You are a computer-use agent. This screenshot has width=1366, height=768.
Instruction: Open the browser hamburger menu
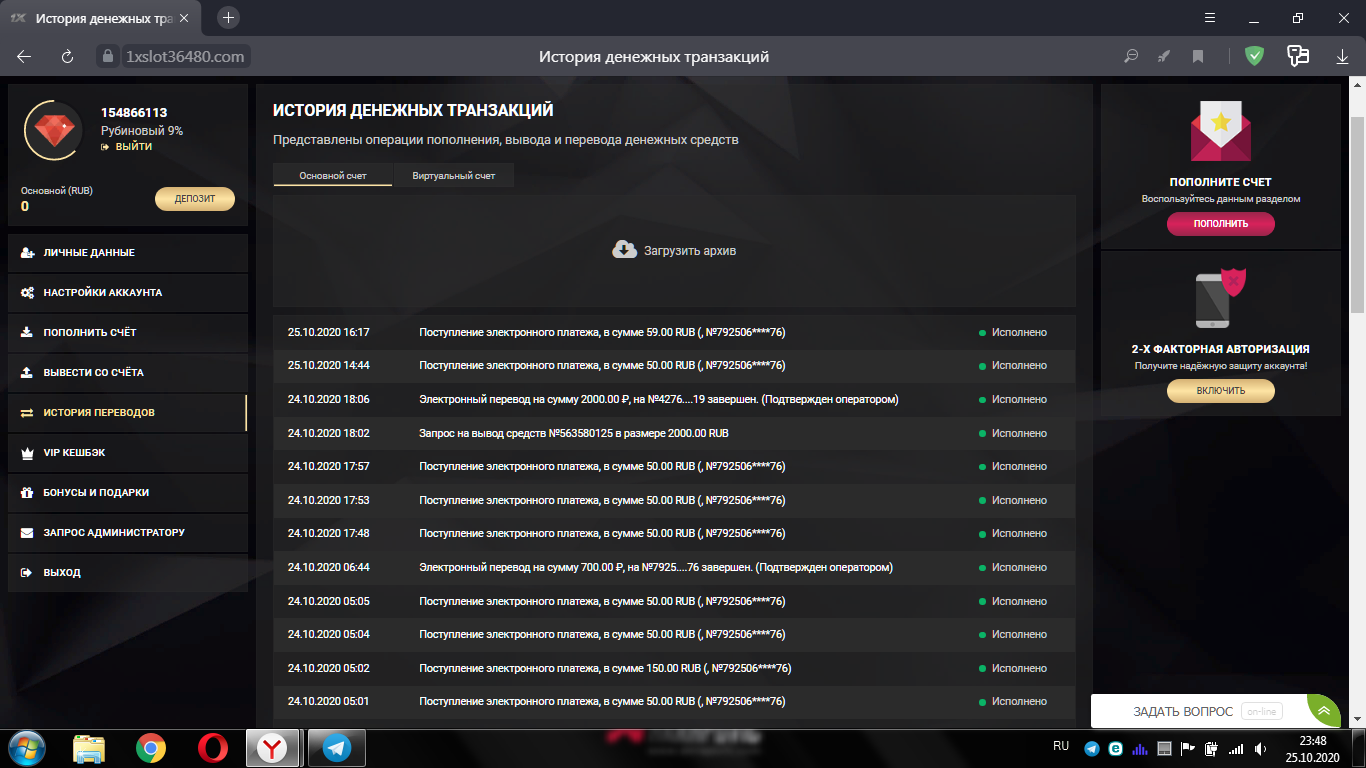click(x=1209, y=18)
